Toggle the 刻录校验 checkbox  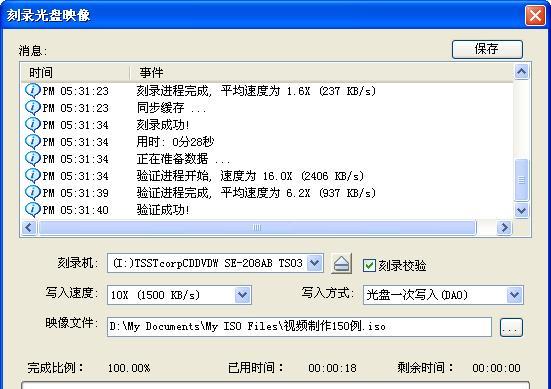click(x=369, y=265)
